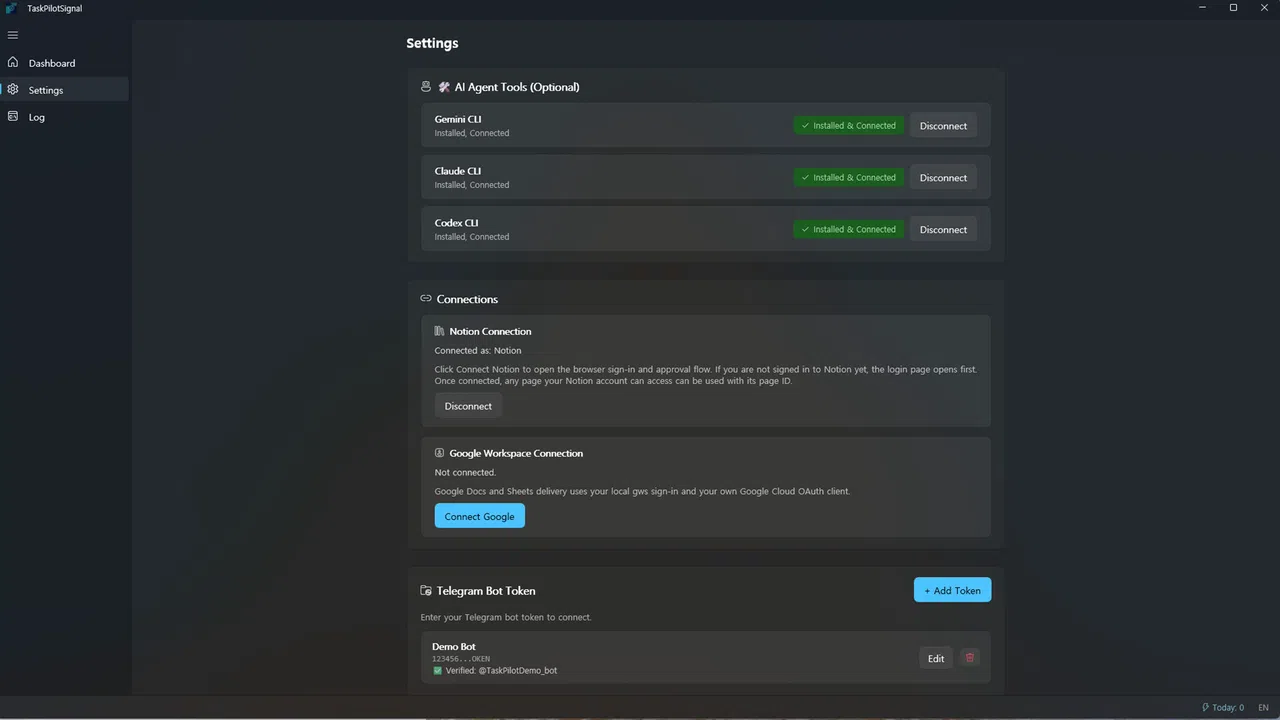Disconnect the Gemini CLI
Image resolution: width=1280 pixels, height=720 pixels.
(943, 126)
